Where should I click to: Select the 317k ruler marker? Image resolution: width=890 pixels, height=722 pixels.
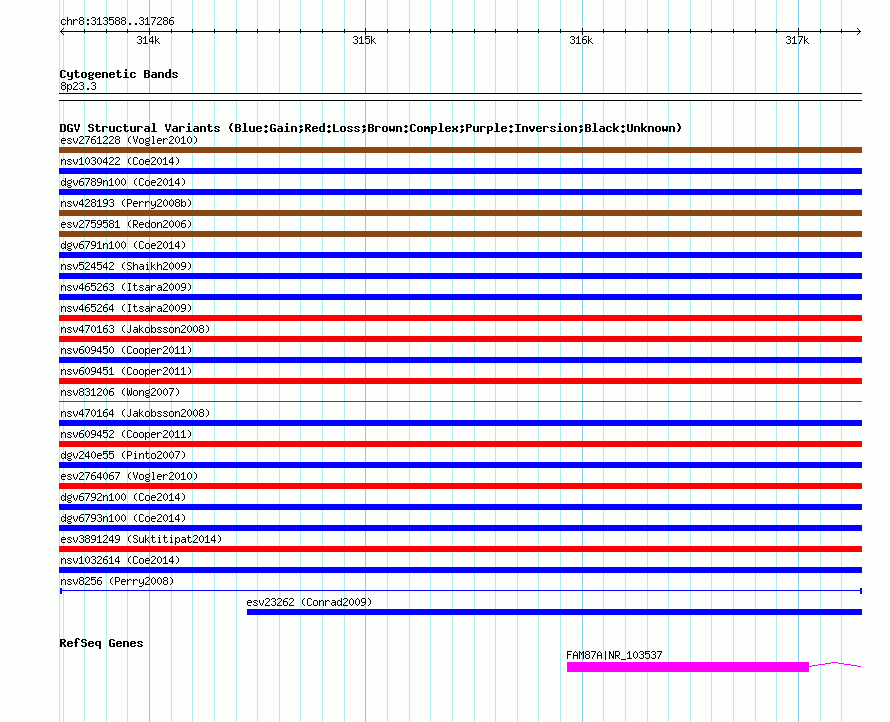pos(797,40)
